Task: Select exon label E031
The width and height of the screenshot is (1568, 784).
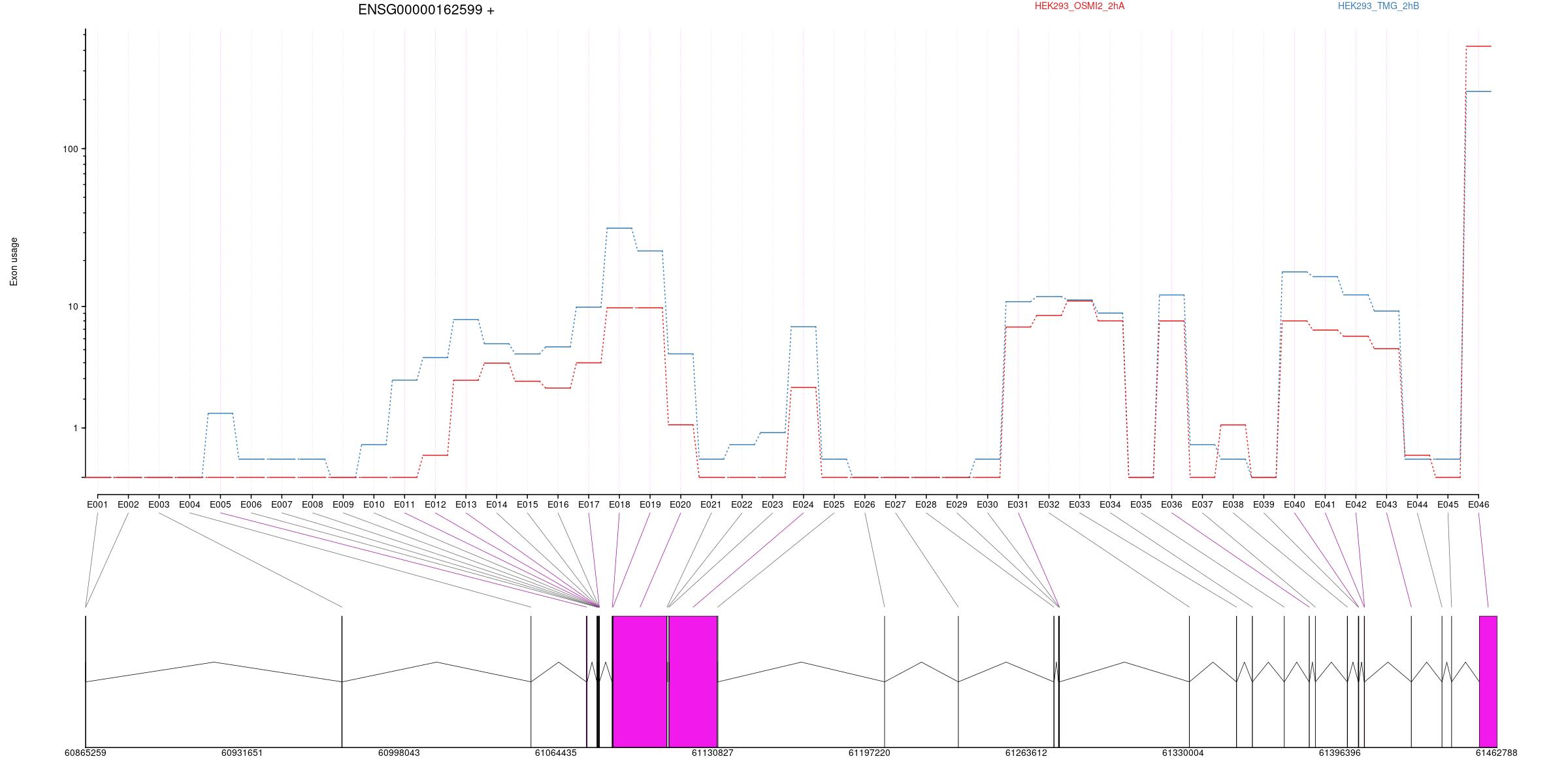Action: tap(1018, 504)
